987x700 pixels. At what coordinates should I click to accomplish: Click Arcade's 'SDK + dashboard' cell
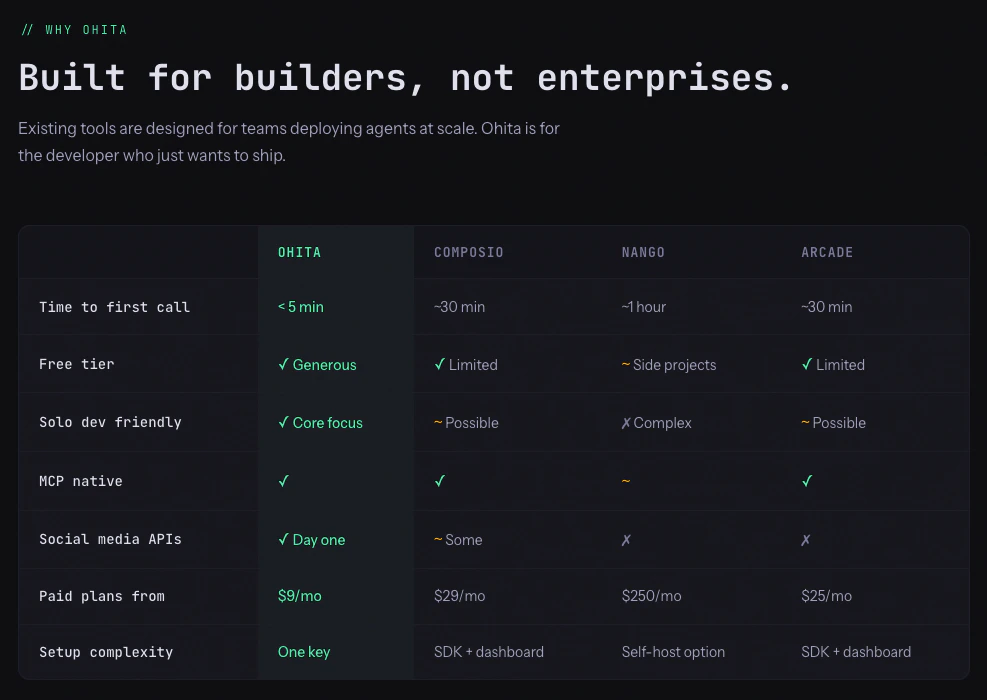tap(856, 652)
